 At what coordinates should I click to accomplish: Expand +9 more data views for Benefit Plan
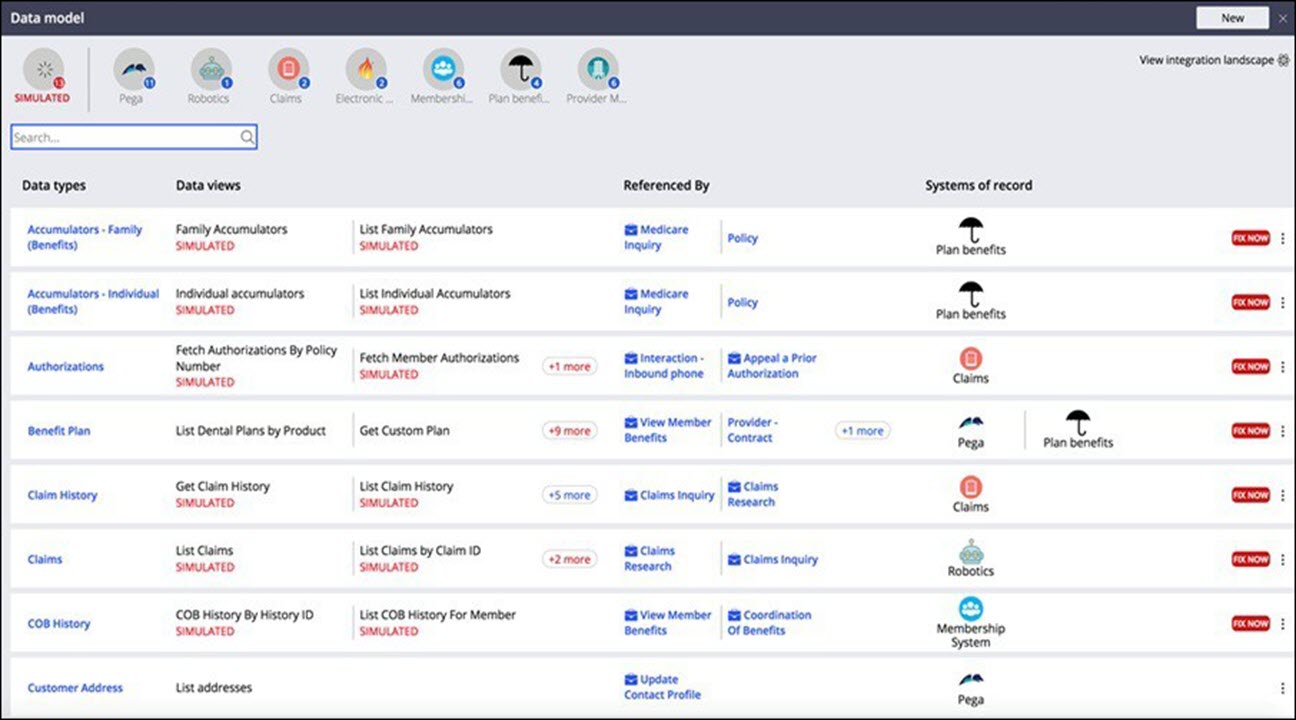569,431
